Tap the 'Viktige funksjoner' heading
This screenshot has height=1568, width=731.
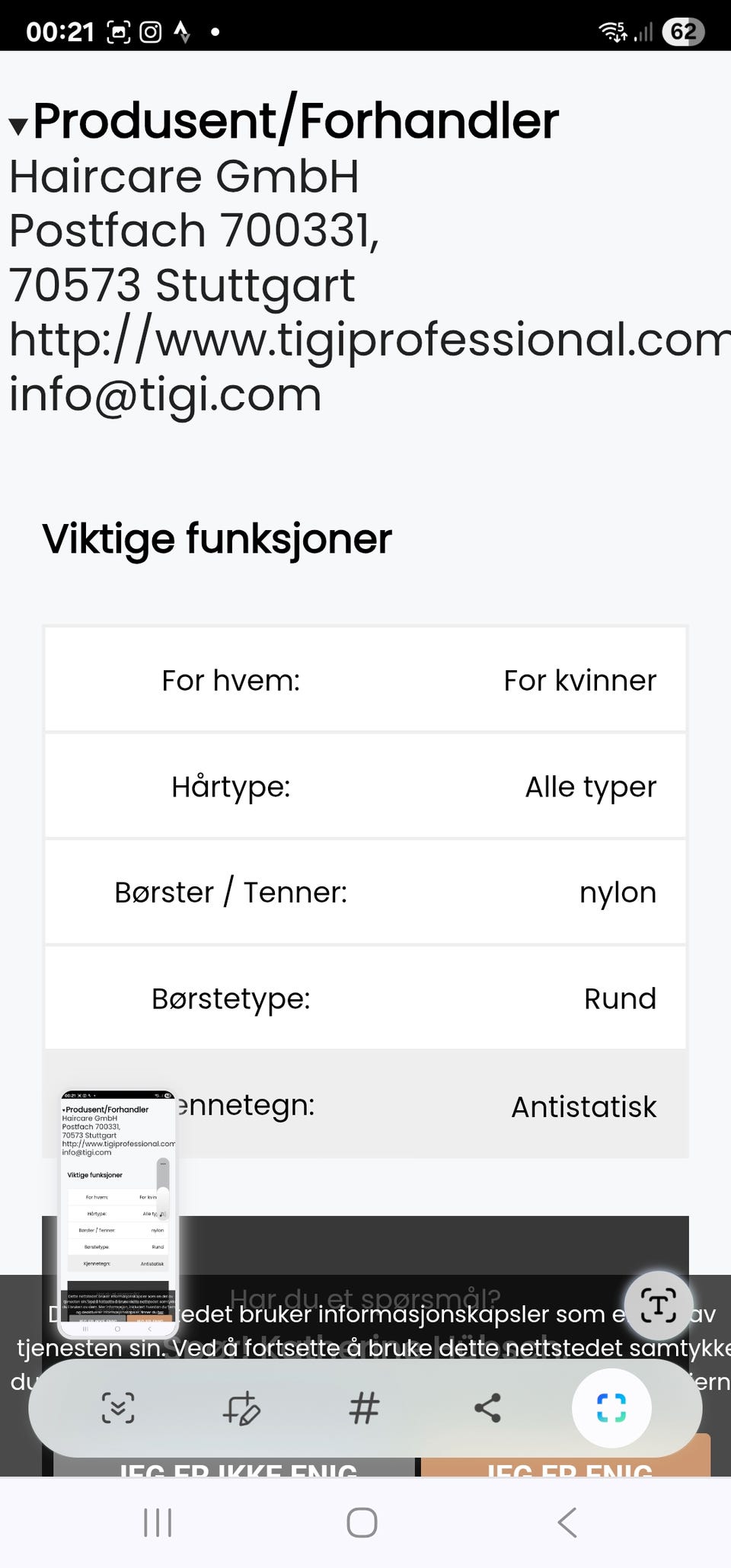point(217,539)
